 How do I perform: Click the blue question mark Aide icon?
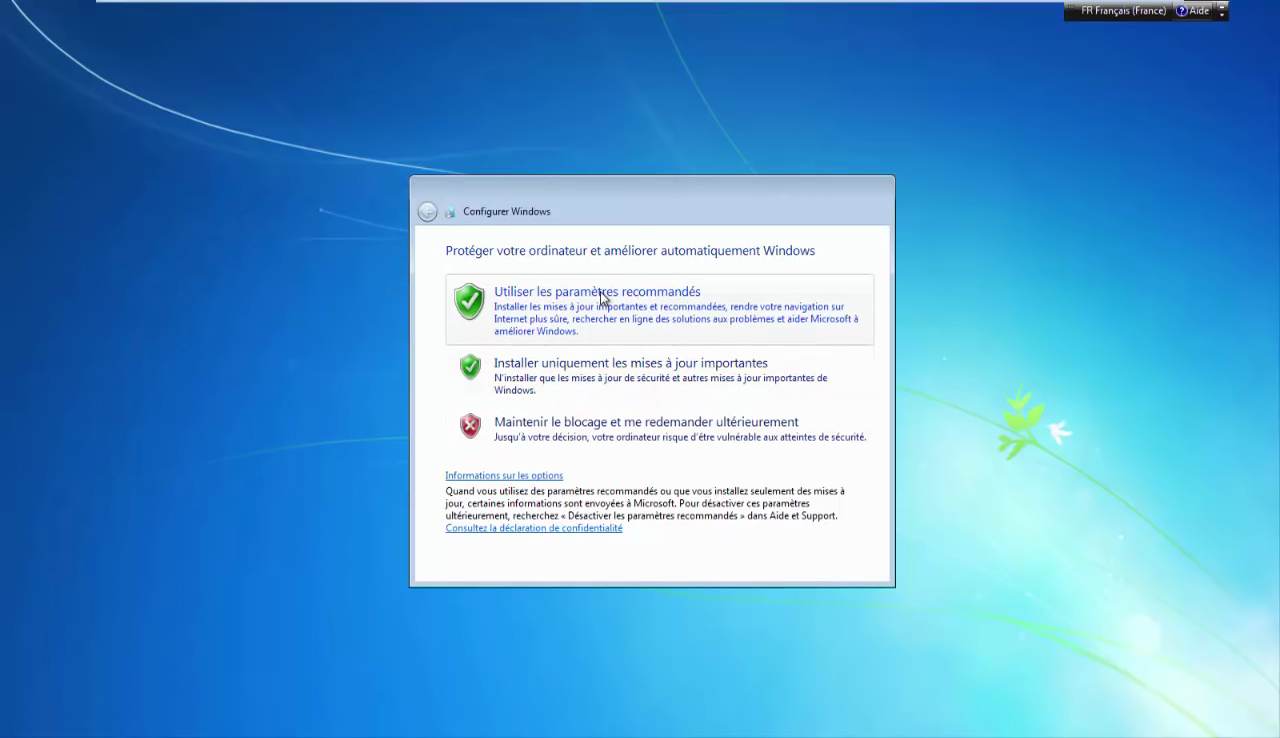pyautogui.click(x=1181, y=11)
